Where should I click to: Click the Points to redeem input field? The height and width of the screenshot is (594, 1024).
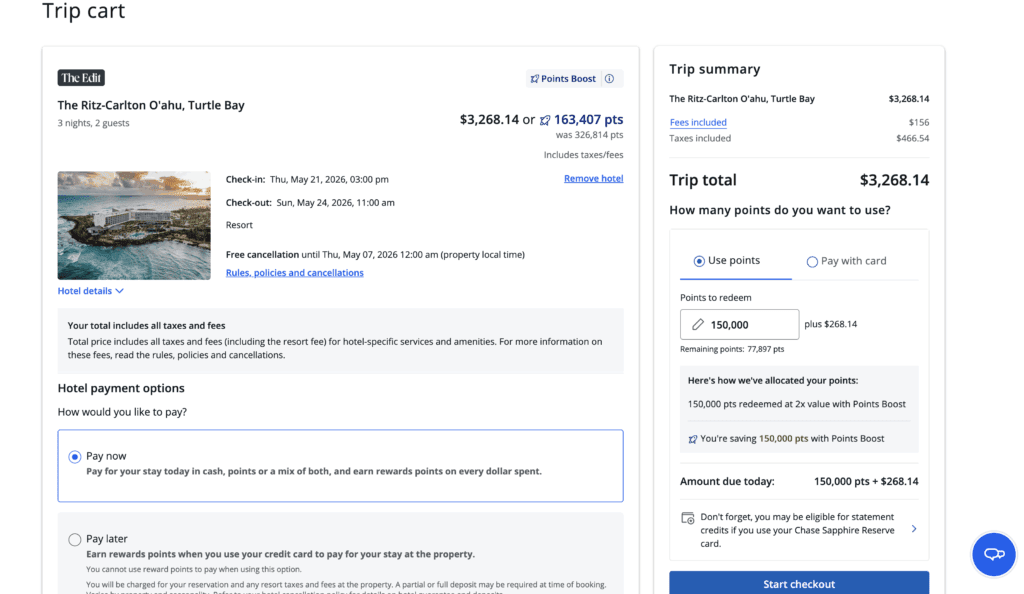750,325
